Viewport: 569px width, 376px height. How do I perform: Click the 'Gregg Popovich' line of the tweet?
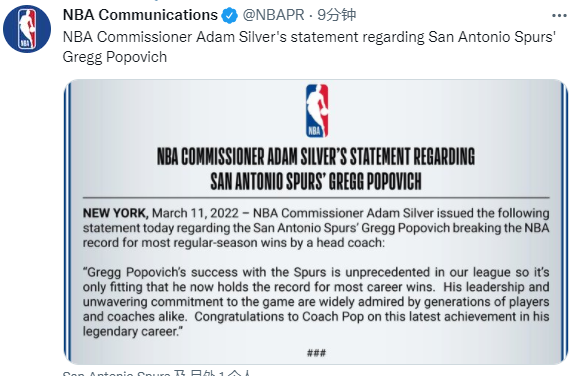coord(115,57)
